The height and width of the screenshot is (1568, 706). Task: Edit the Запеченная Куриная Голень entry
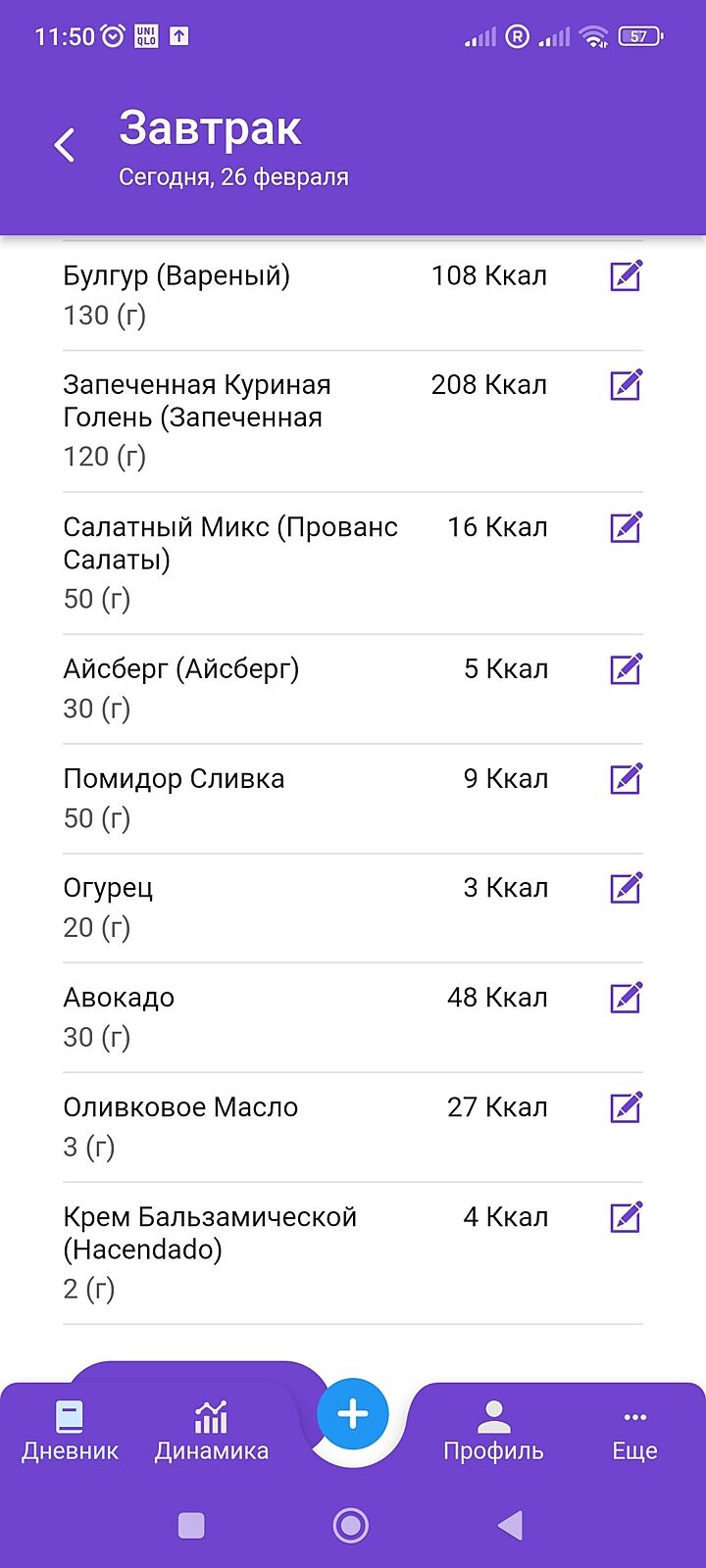626,385
